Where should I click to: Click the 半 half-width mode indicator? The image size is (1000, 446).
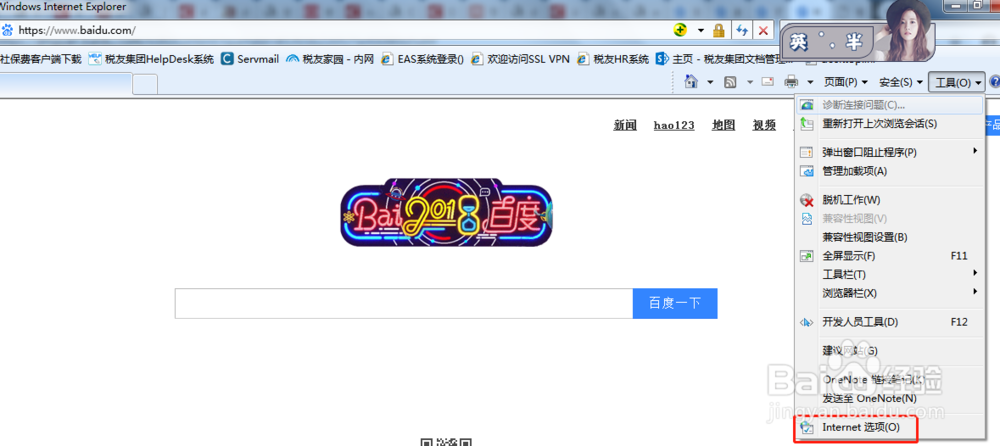854,42
